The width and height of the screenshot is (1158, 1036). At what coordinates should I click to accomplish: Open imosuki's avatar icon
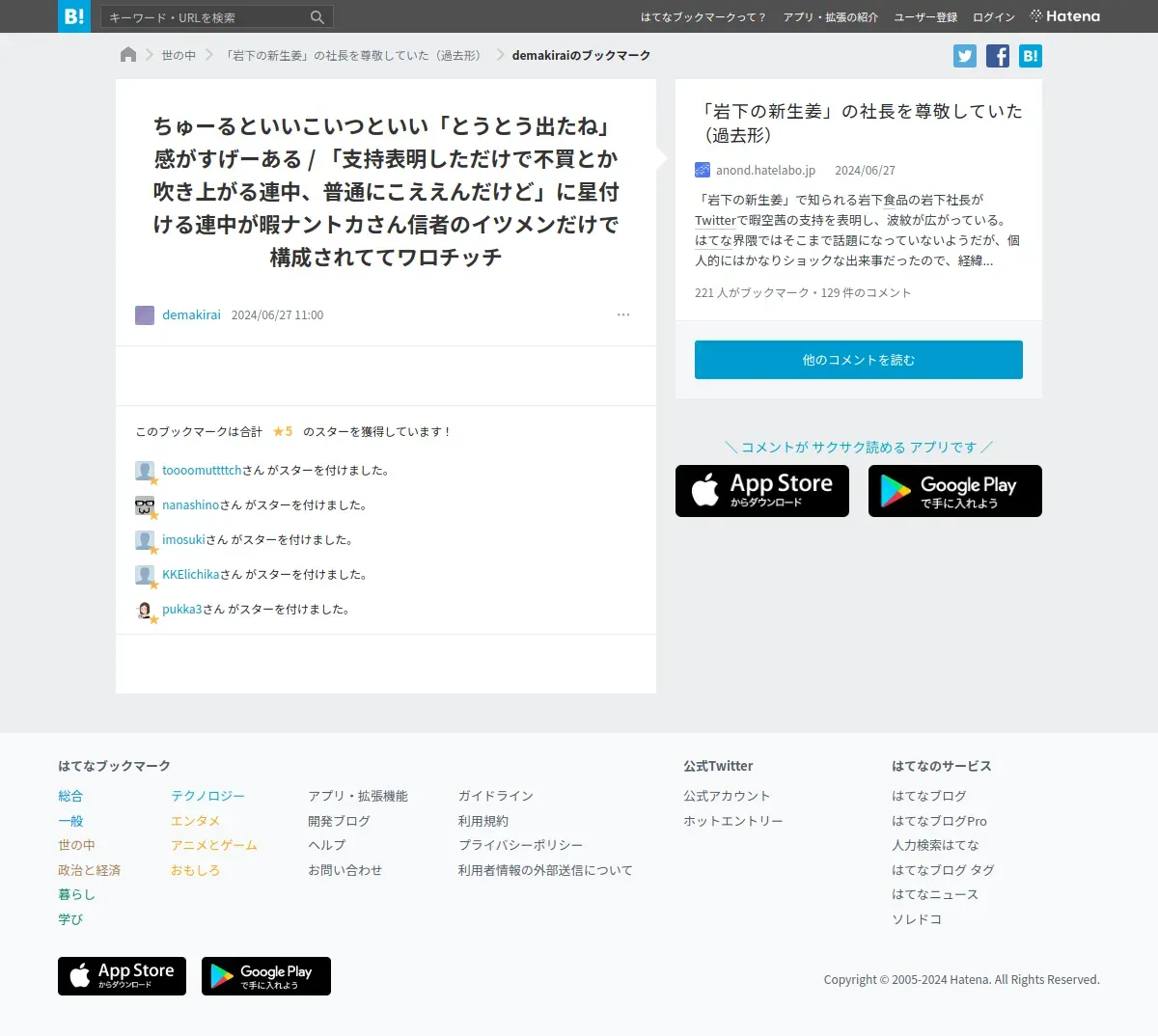[x=145, y=540]
